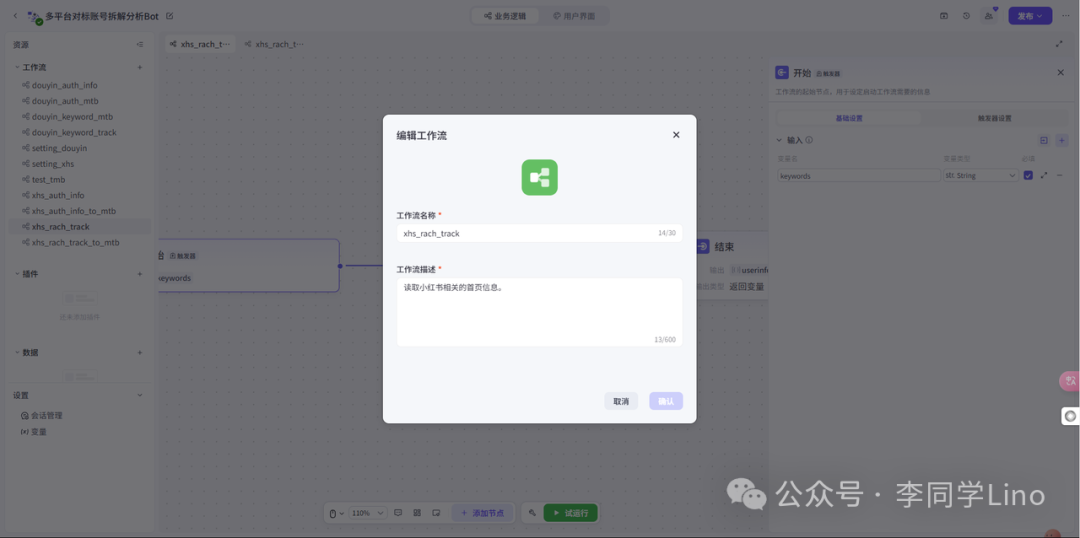
Task: Click debug tool icon beside 试运行
Action: (532, 513)
